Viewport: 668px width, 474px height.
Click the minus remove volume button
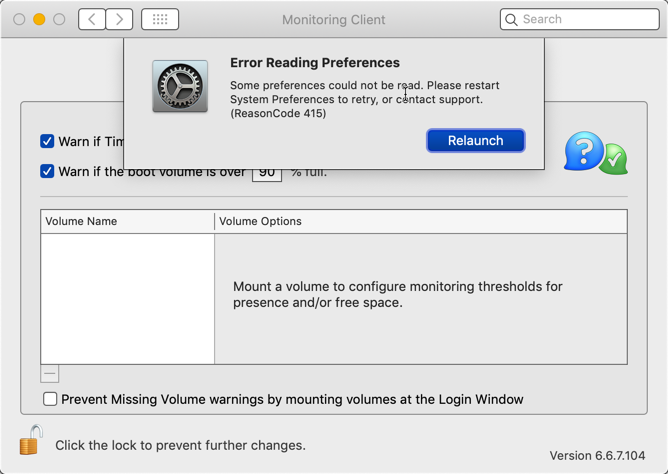(x=50, y=374)
